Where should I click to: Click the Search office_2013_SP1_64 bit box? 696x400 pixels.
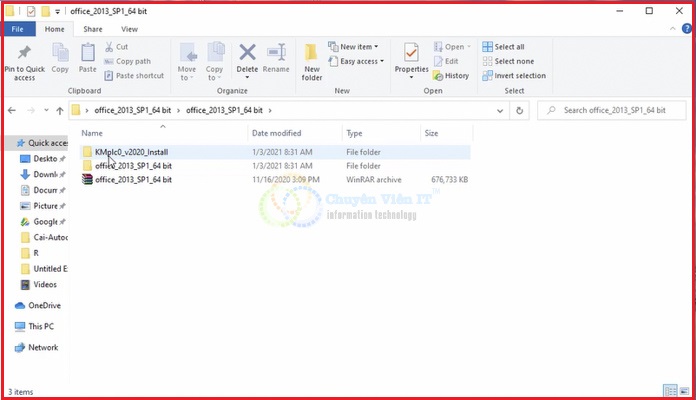pyautogui.click(x=612, y=111)
